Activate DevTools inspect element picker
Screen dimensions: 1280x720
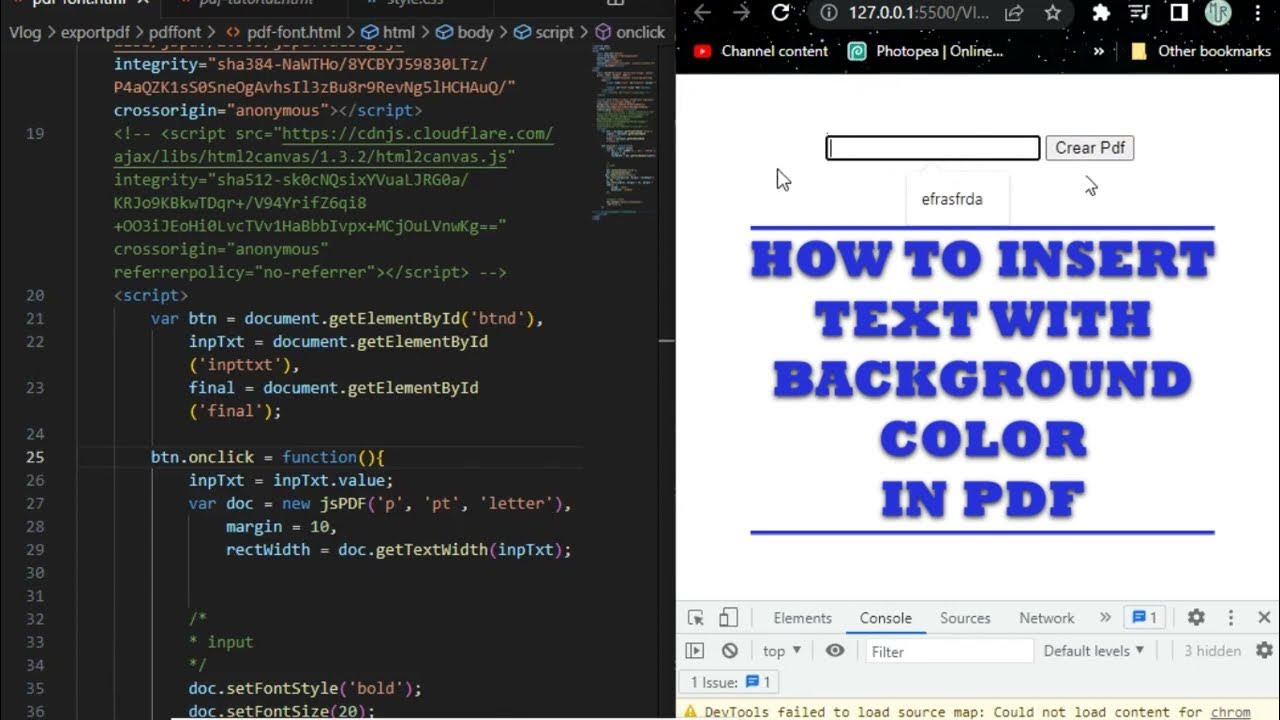(696, 618)
